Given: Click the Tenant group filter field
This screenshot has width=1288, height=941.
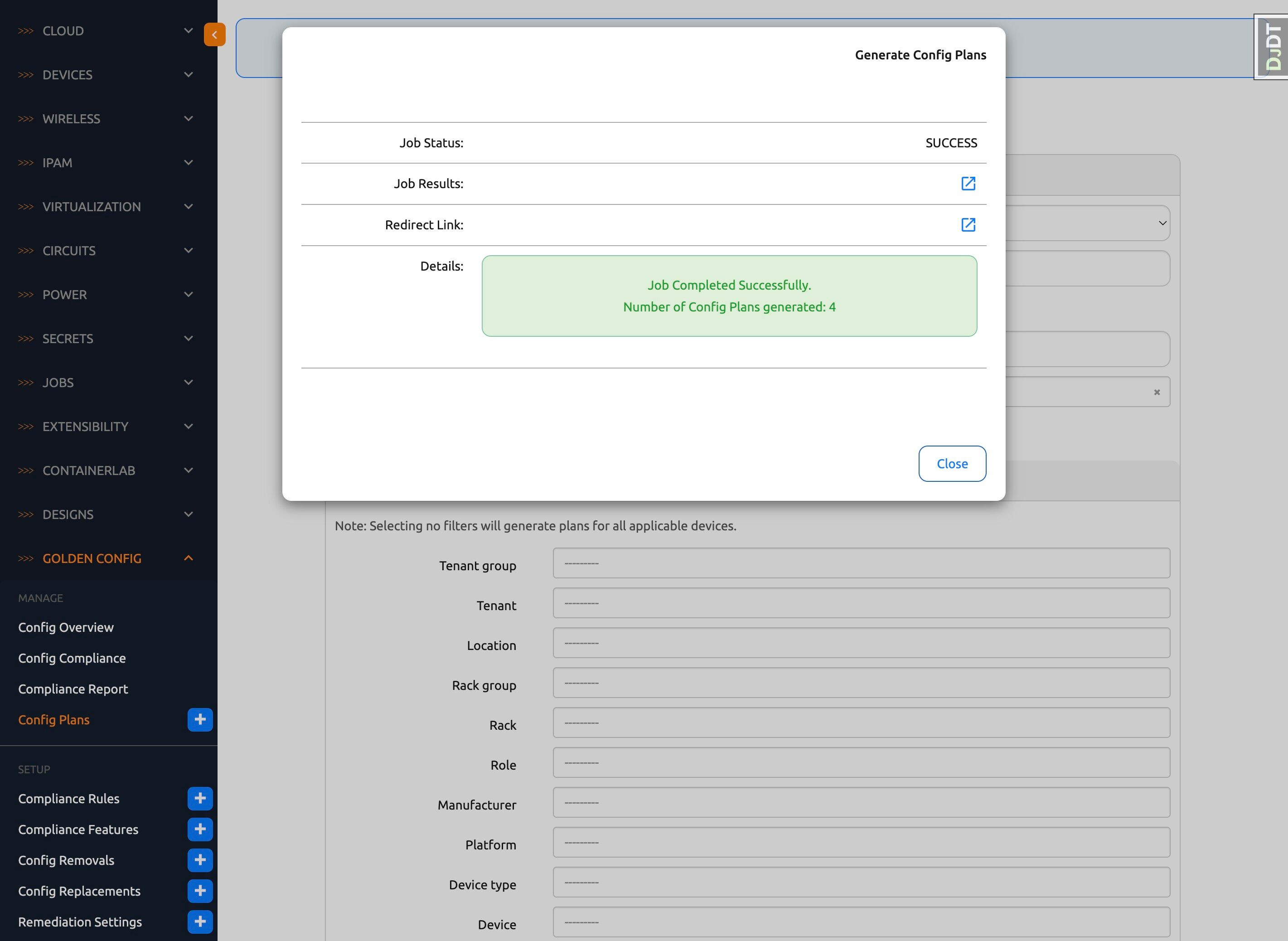Looking at the screenshot, I should pyautogui.click(x=861, y=563).
